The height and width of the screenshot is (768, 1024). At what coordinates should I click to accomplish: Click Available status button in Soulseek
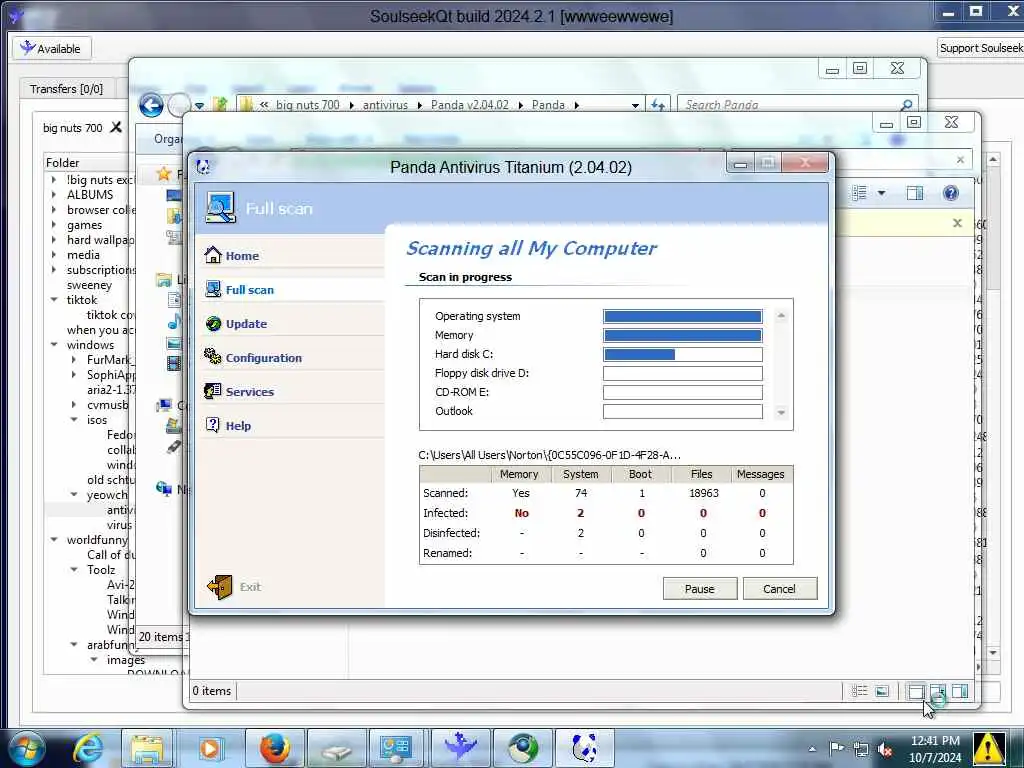[52, 48]
